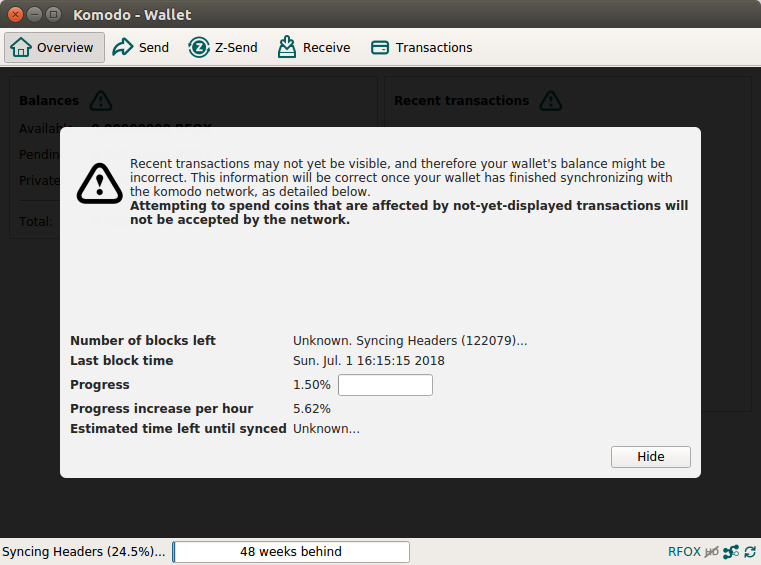Click the '1.50%' progress value
Screen dimensions: 761x565
(312, 385)
